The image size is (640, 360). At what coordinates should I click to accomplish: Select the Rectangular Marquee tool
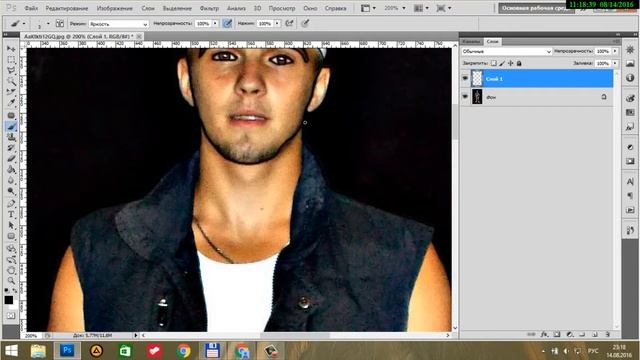click(11, 60)
